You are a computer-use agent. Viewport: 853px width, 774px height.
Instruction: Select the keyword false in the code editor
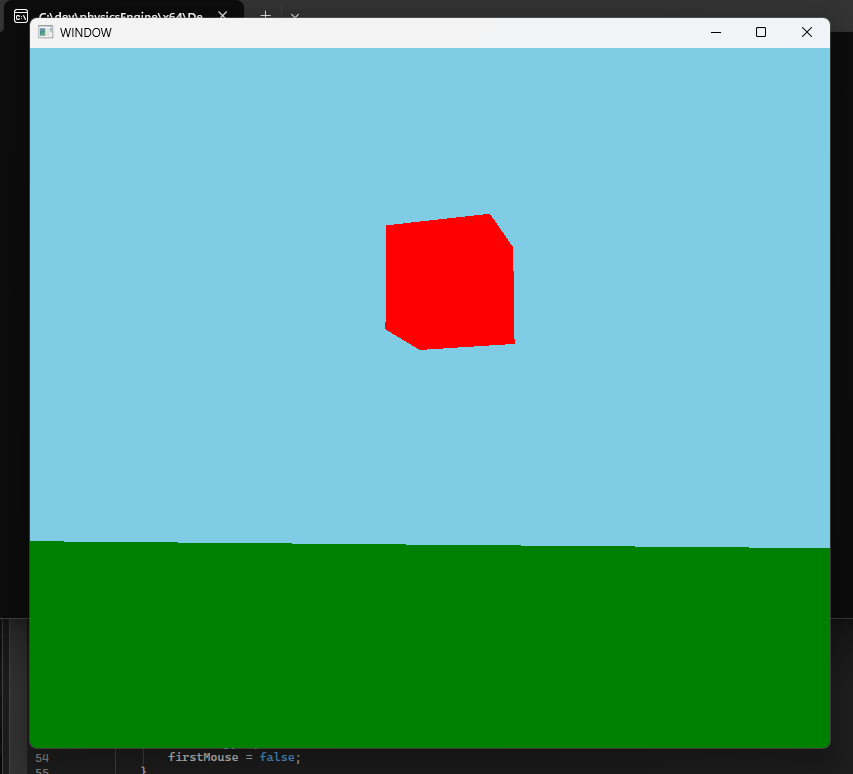(x=279, y=757)
